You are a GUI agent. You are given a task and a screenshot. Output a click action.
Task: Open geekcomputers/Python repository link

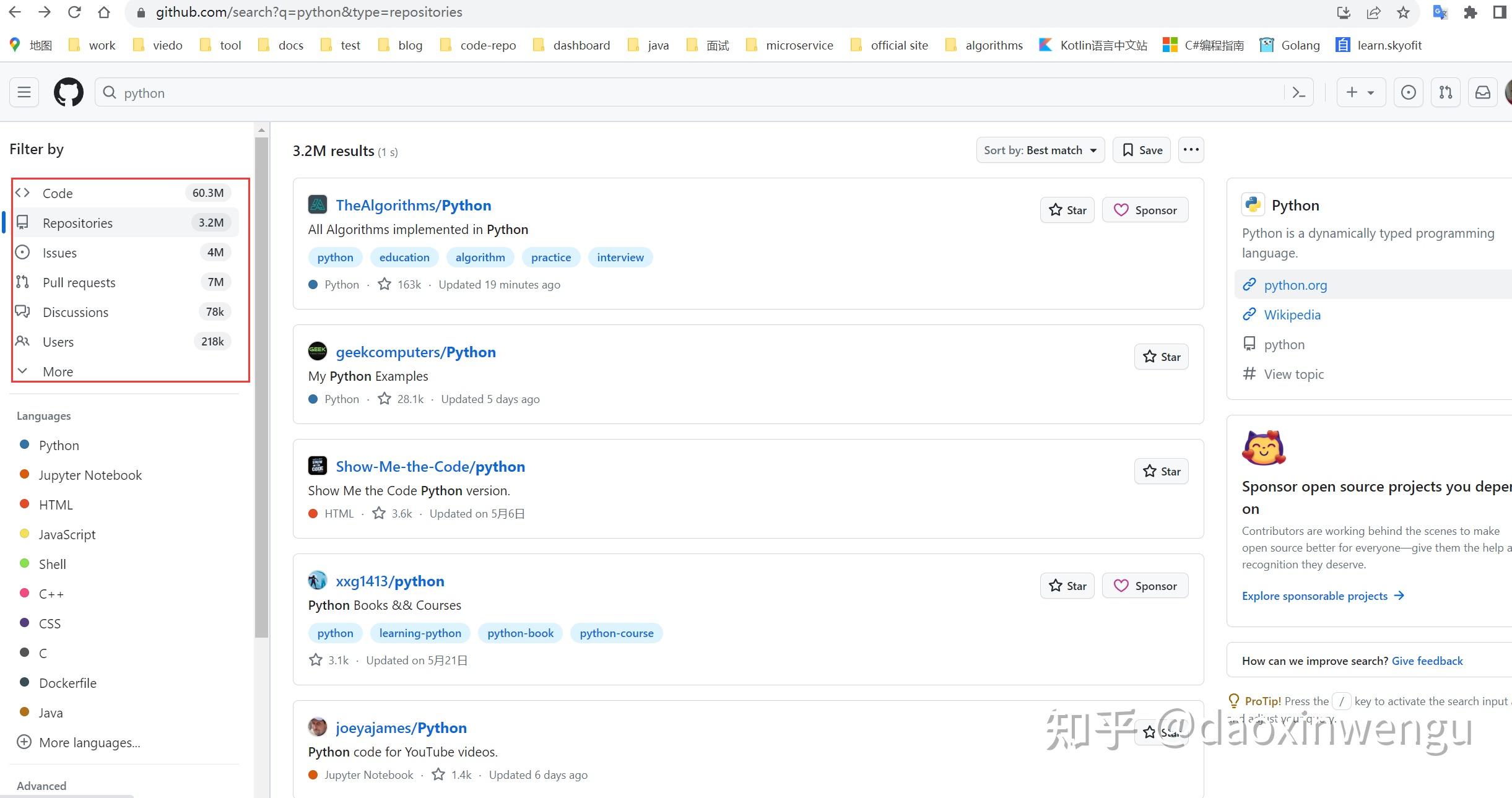415,352
